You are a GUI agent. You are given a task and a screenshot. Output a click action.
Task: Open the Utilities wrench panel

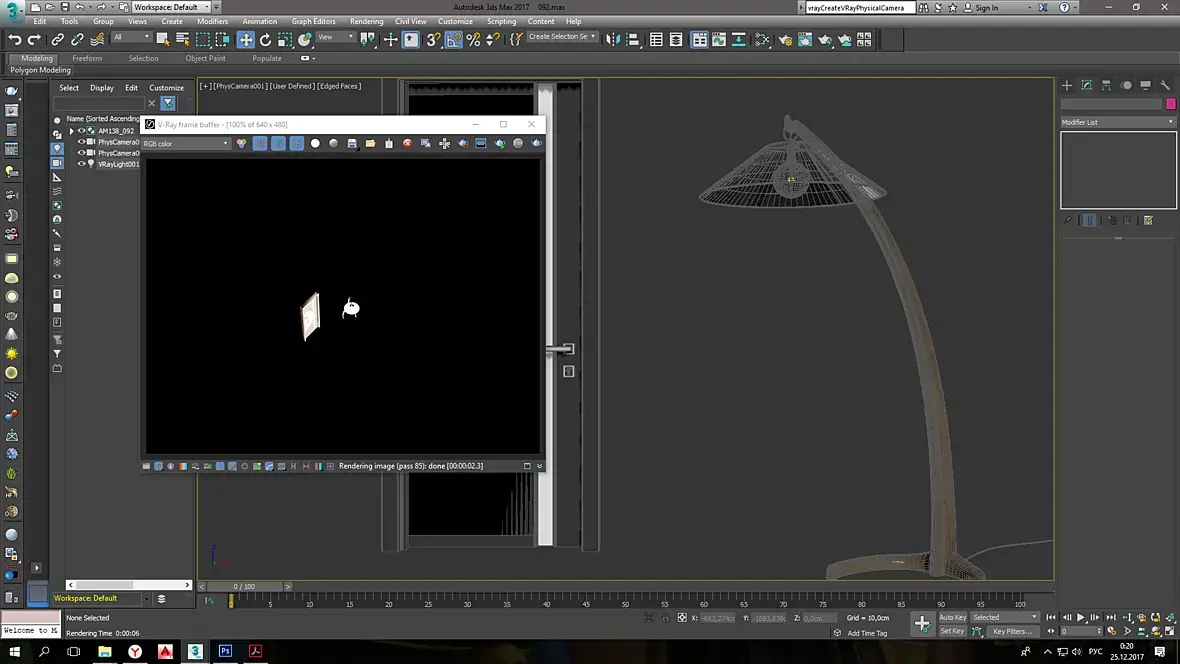[x=1165, y=86]
